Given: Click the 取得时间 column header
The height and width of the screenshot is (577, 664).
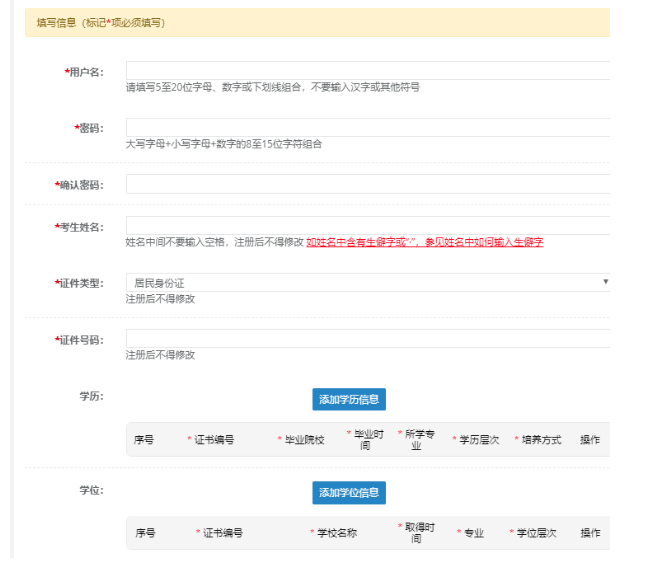Looking at the screenshot, I should (x=416, y=533).
